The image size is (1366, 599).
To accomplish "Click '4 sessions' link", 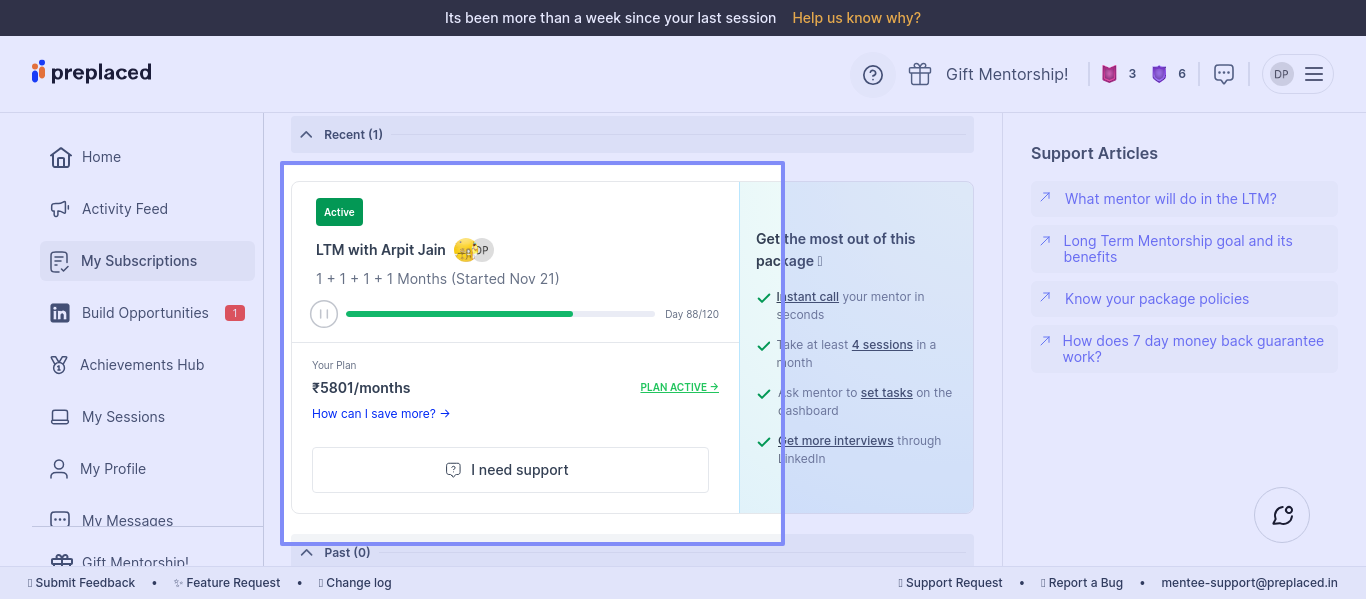I will pyautogui.click(x=882, y=345).
